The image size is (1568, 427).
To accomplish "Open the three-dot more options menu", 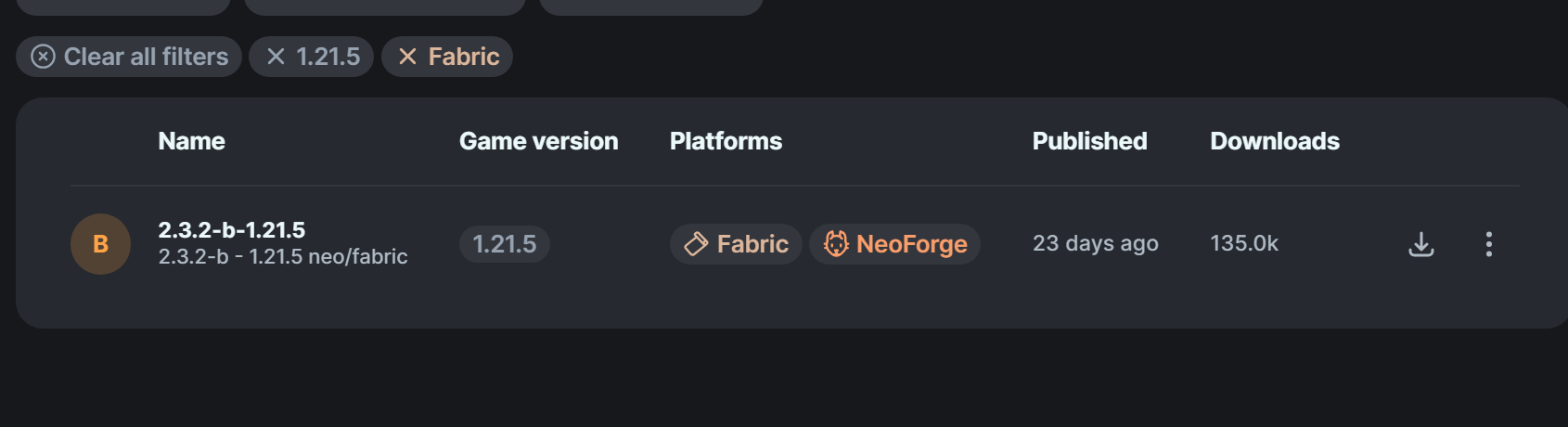I will click(1488, 244).
